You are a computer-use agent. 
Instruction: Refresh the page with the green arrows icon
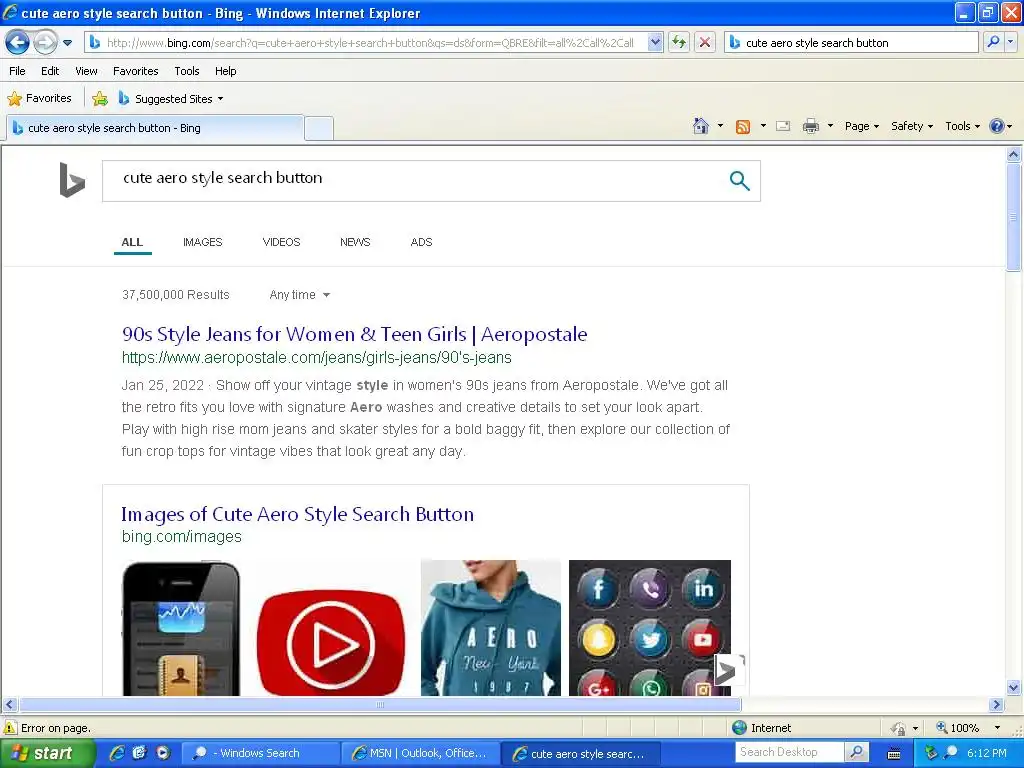679,43
